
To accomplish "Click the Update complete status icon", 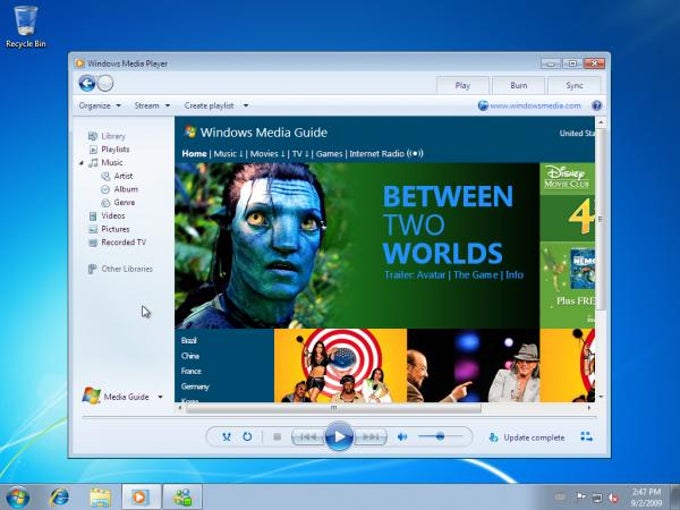I will click(493, 437).
